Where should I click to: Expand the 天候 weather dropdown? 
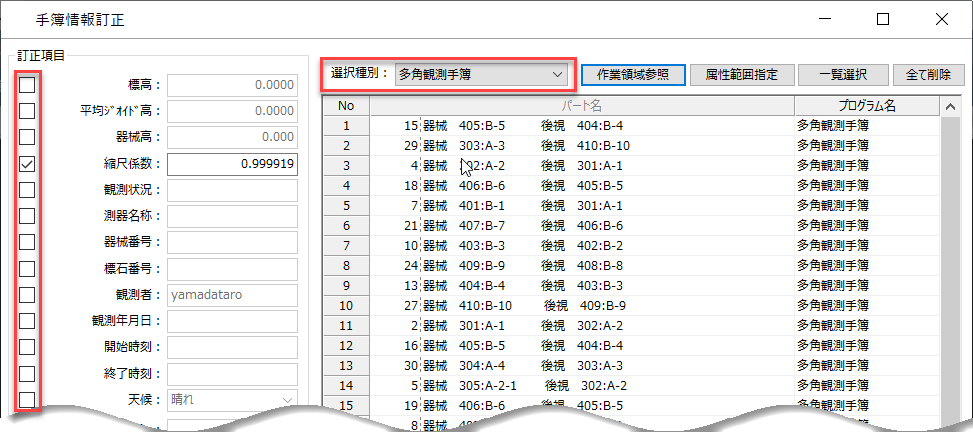232,400
